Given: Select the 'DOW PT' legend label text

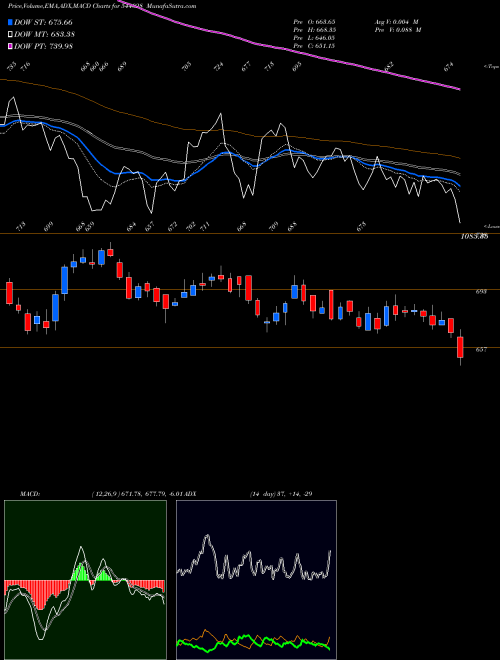Looking at the screenshot, I should pyautogui.click(x=43, y=46).
